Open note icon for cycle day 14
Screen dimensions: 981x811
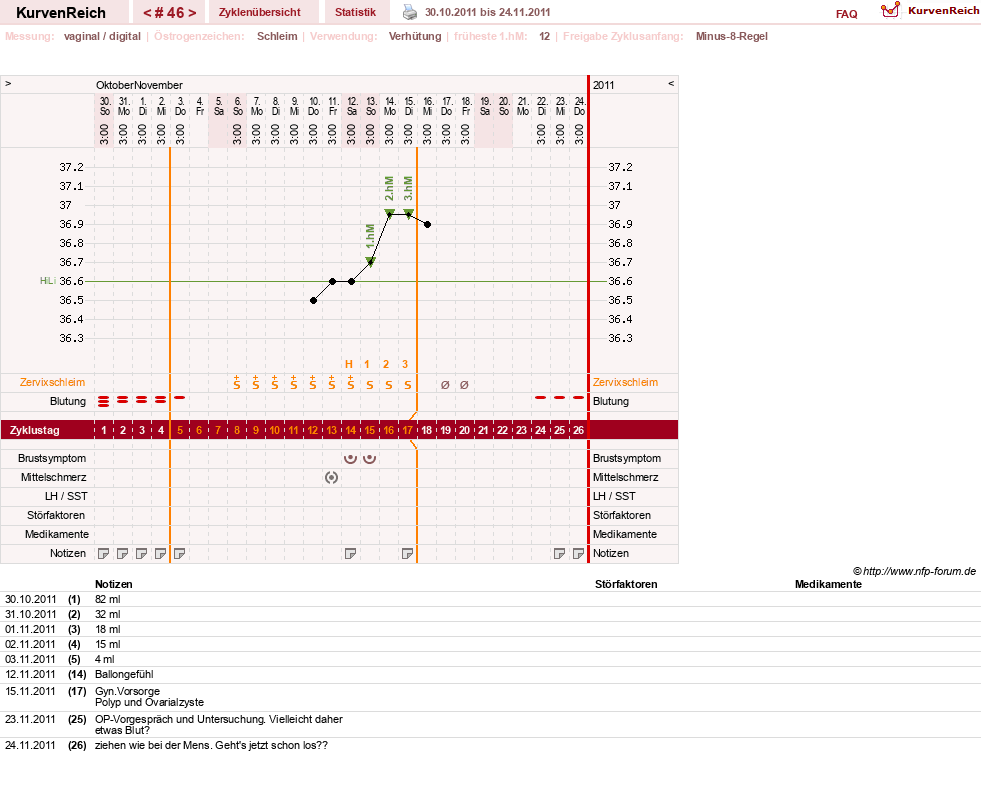350,554
